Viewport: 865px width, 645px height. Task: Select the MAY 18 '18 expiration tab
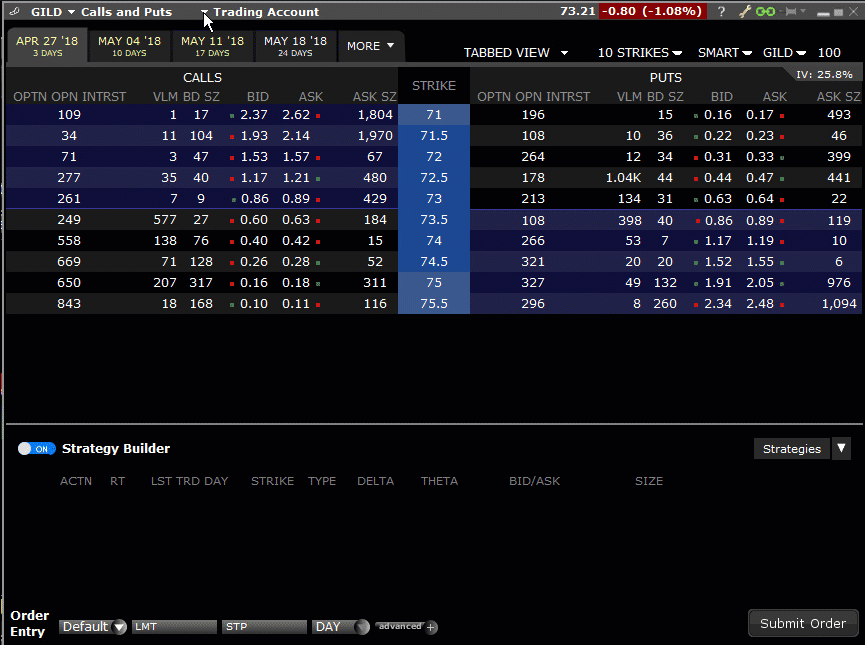click(295, 46)
